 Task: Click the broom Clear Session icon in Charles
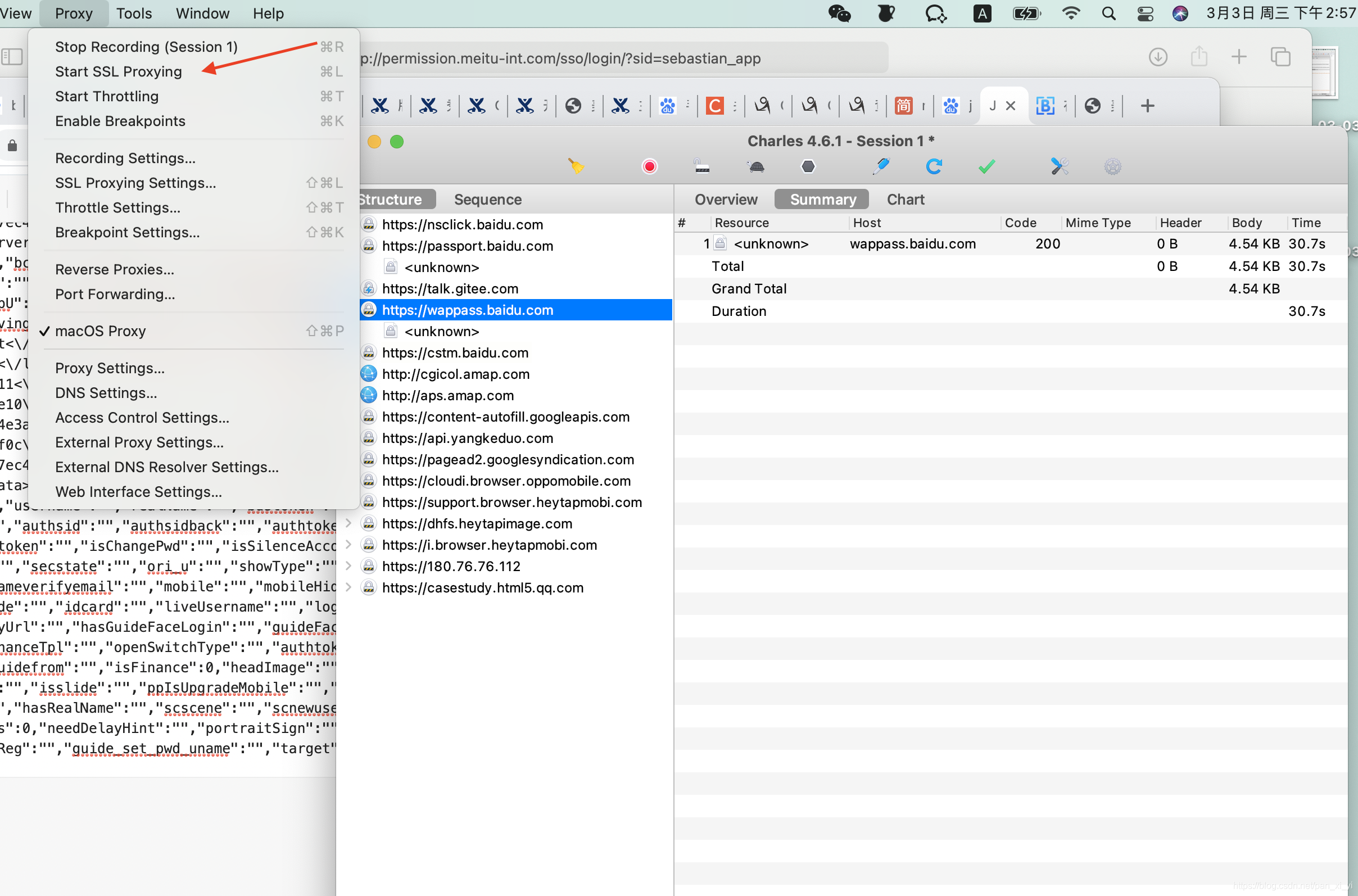(576, 166)
